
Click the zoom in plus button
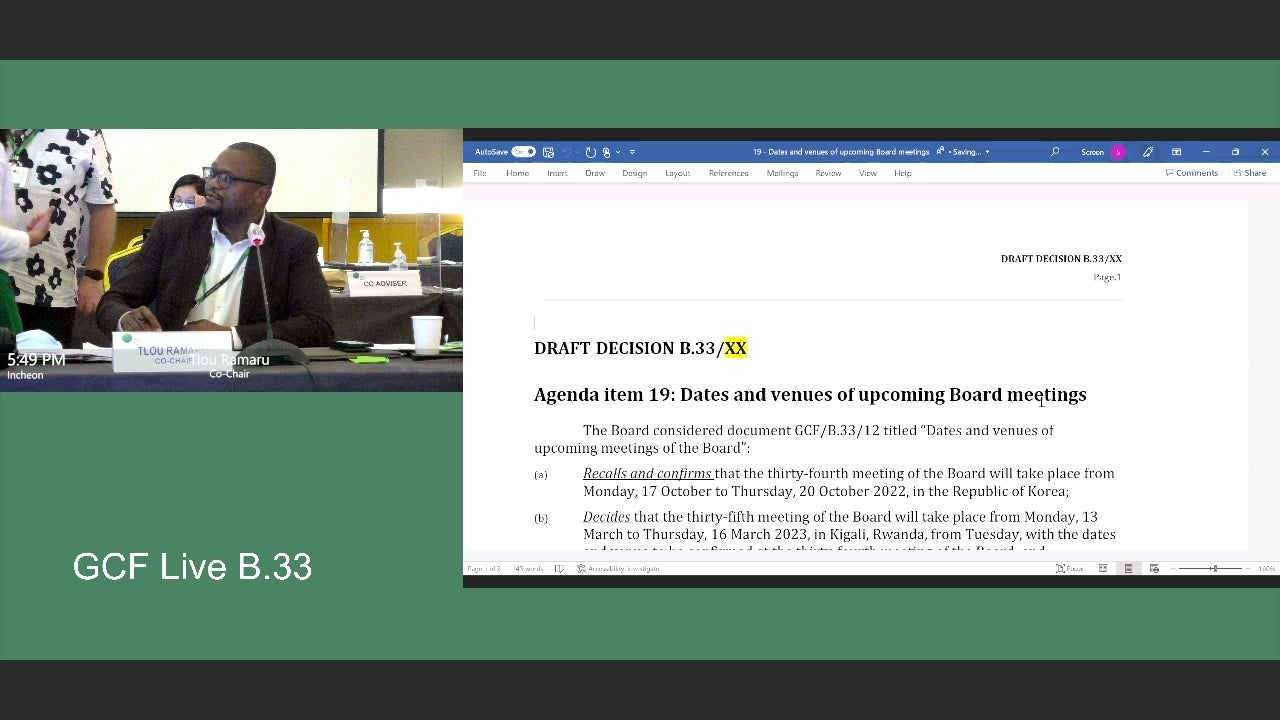tap(1249, 568)
